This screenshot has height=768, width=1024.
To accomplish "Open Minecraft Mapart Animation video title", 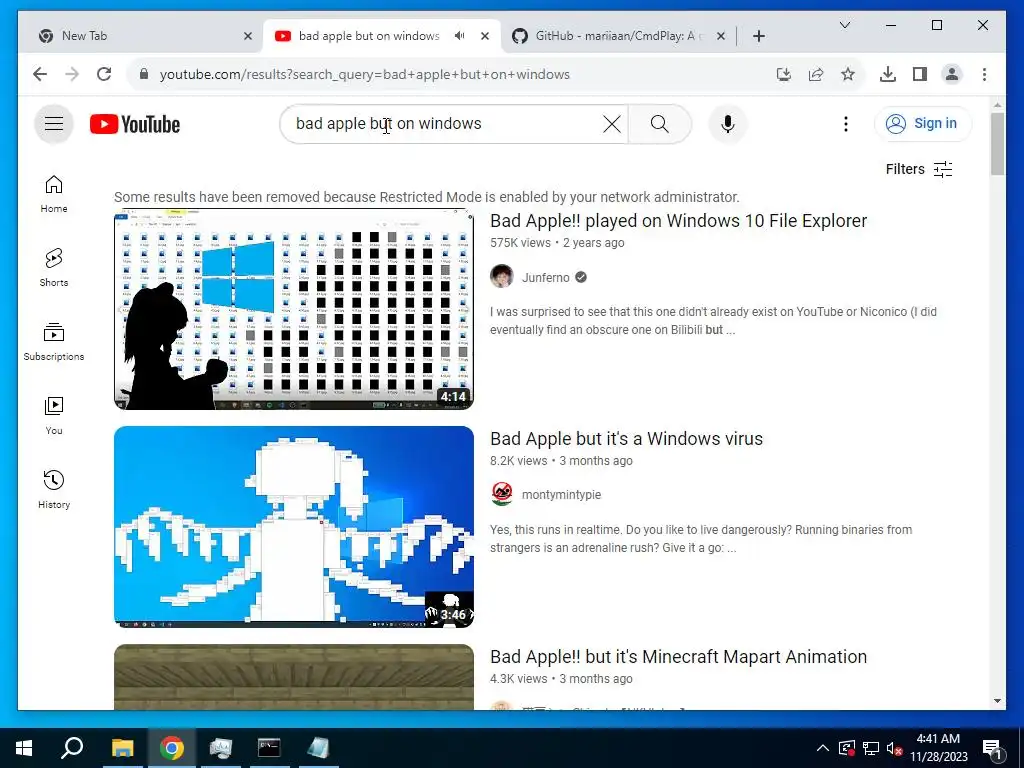I will [679, 656].
